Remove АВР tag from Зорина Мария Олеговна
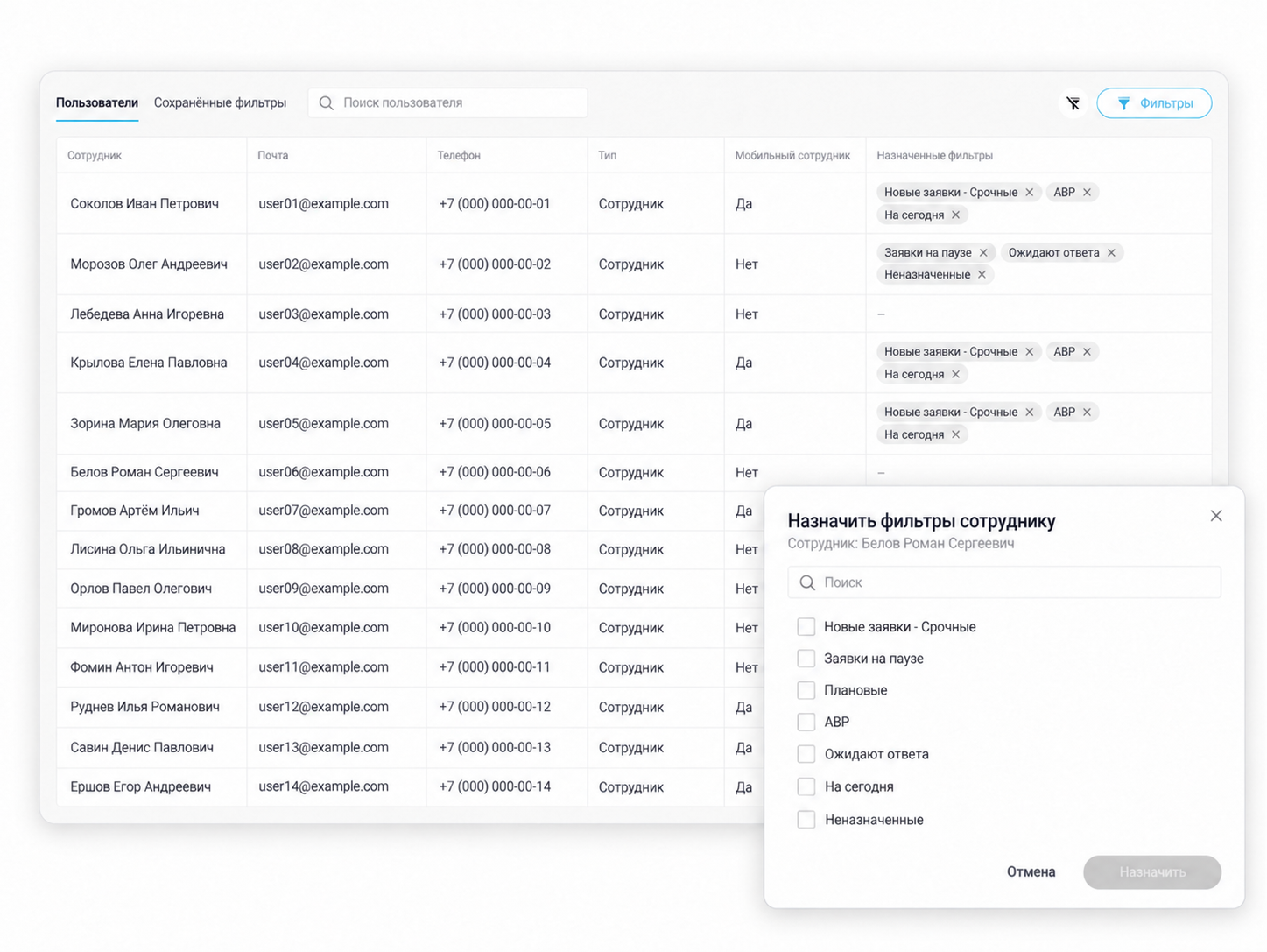 [1087, 413]
